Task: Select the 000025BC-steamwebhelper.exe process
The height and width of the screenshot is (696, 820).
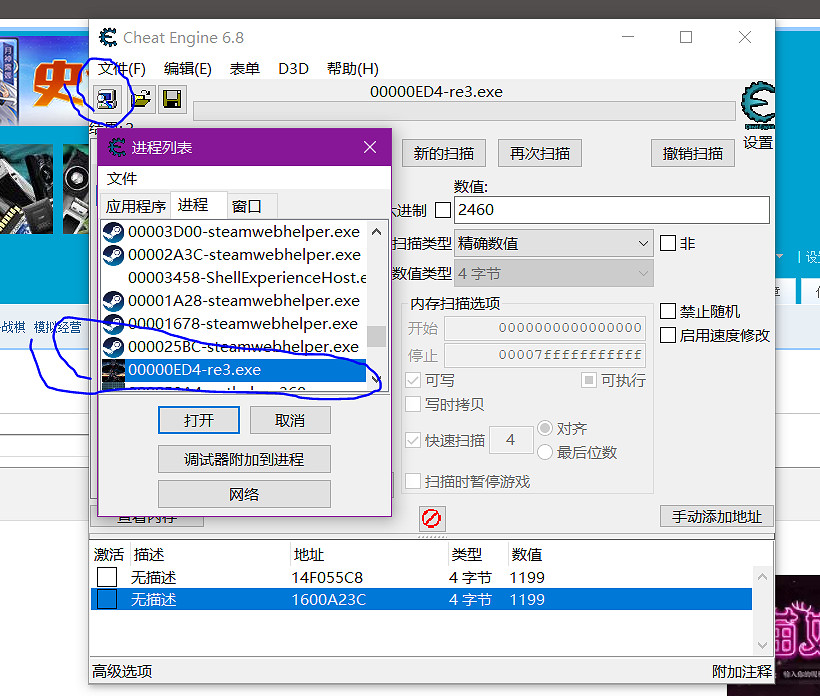Action: coord(243,346)
